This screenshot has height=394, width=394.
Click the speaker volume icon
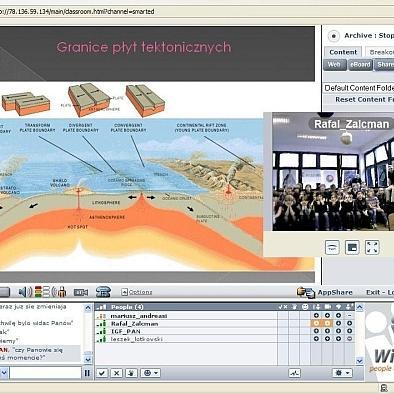pos(25,292)
